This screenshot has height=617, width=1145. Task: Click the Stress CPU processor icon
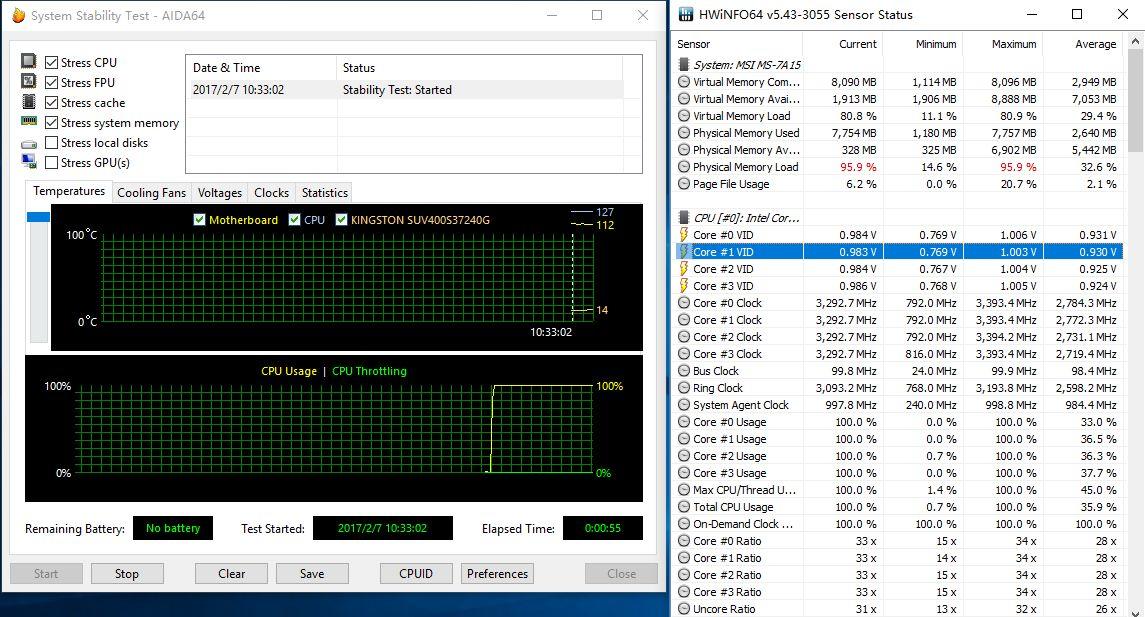coord(28,61)
